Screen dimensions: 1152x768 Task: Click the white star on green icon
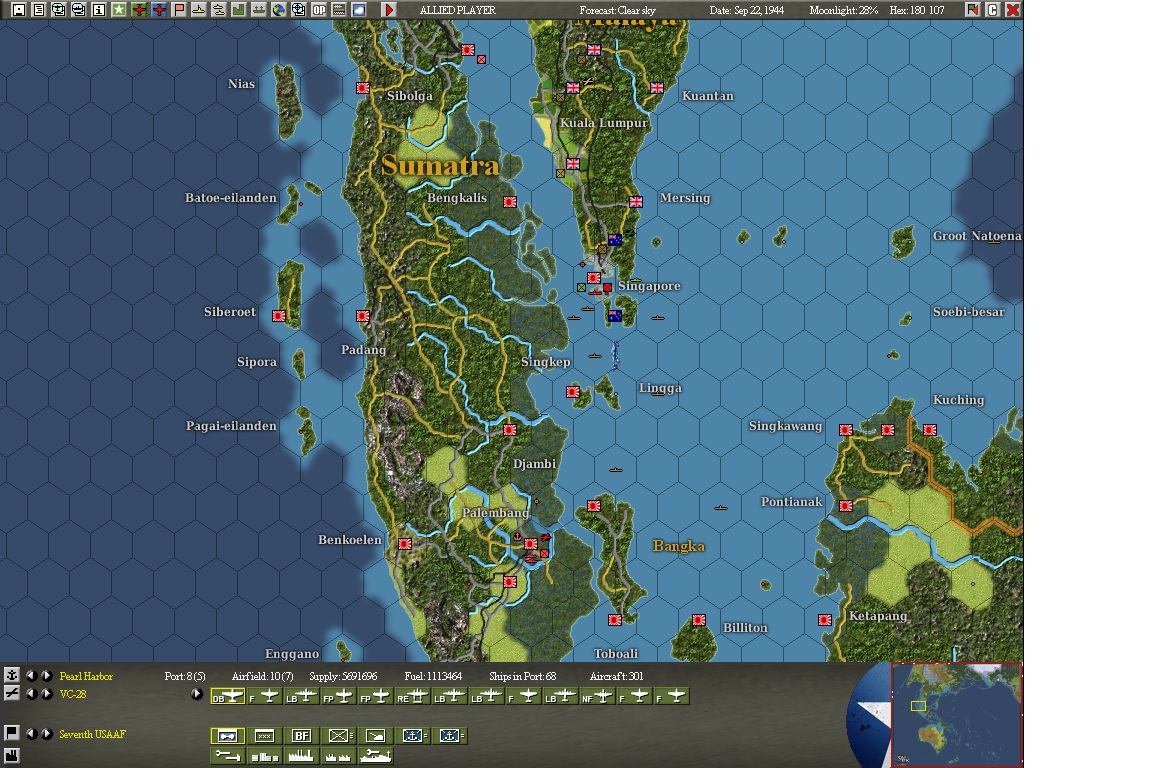tap(118, 10)
